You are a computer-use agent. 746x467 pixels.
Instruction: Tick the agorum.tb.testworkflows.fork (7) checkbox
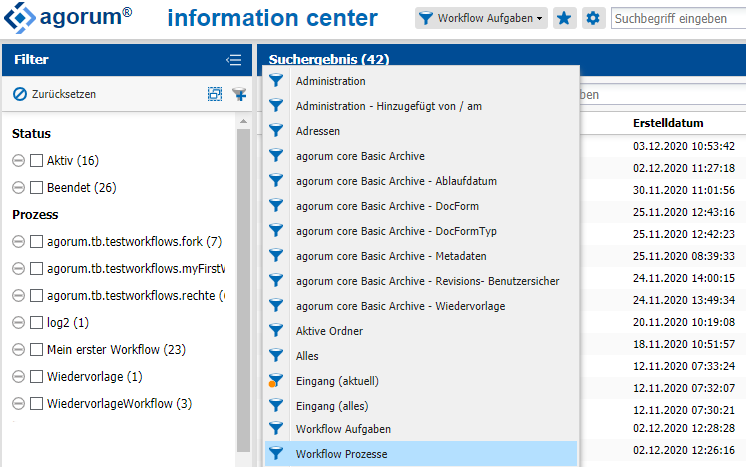tap(37, 242)
